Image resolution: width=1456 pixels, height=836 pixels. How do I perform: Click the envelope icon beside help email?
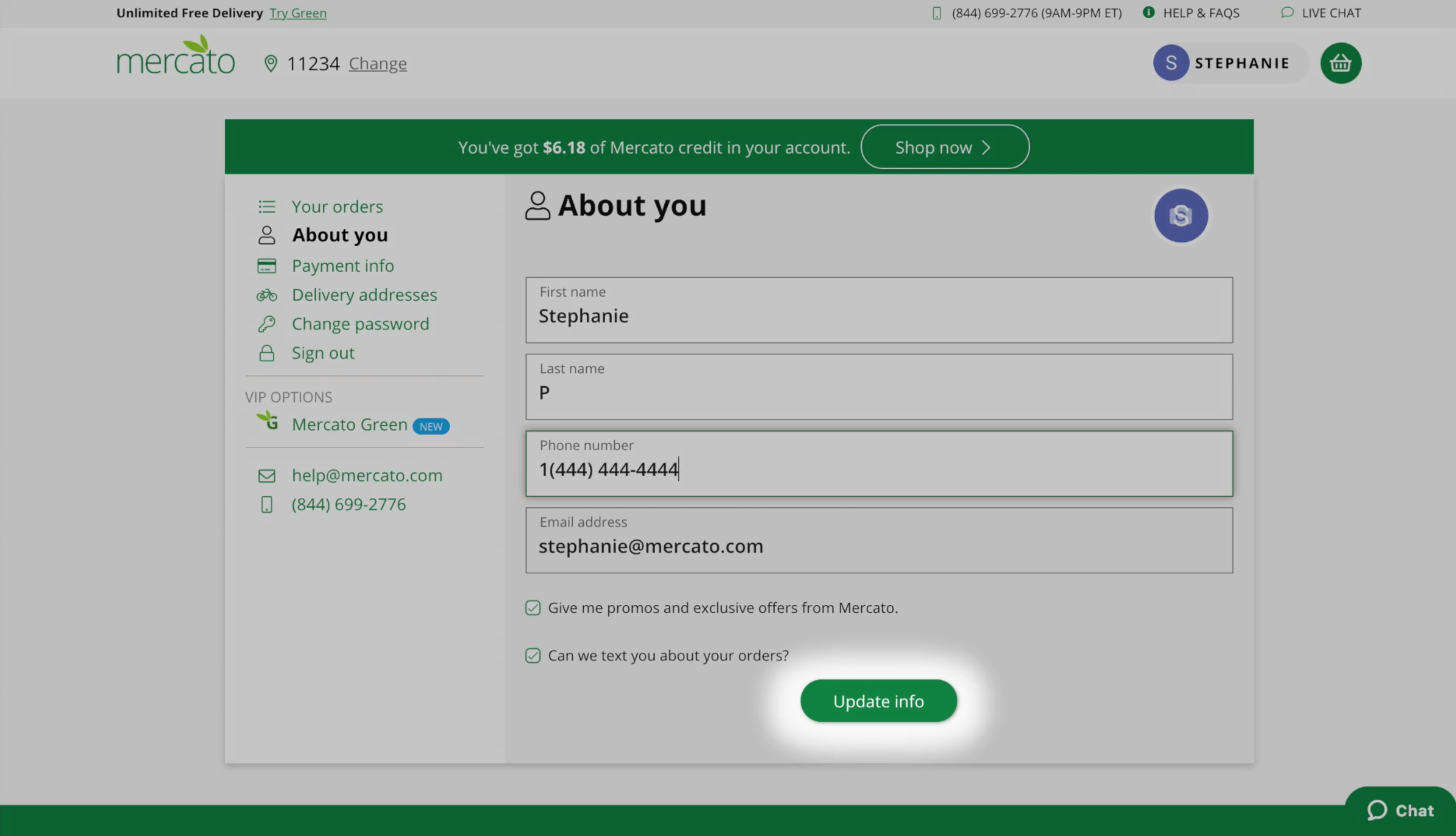point(266,476)
